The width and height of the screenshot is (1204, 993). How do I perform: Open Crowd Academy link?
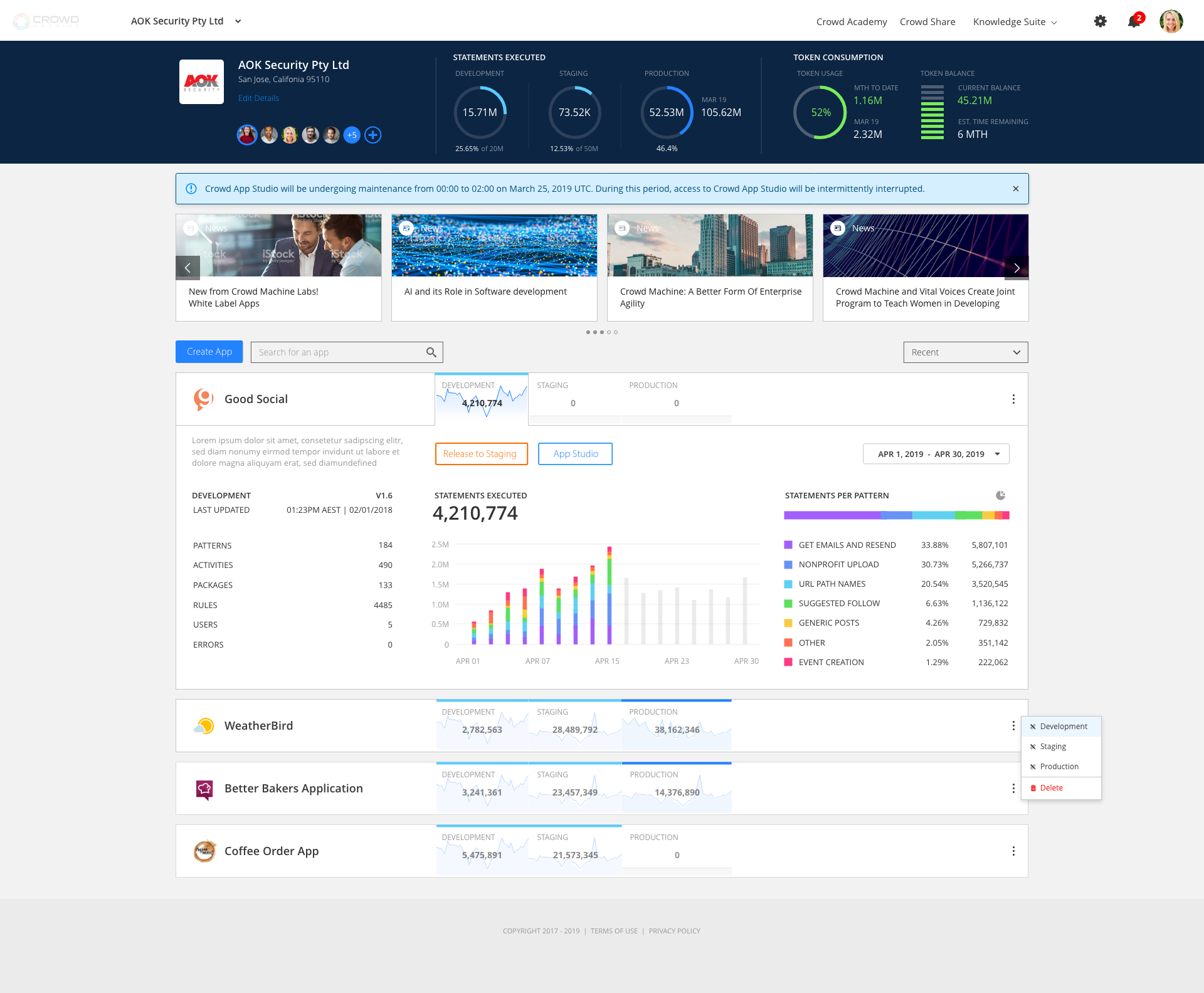point(852,22)
